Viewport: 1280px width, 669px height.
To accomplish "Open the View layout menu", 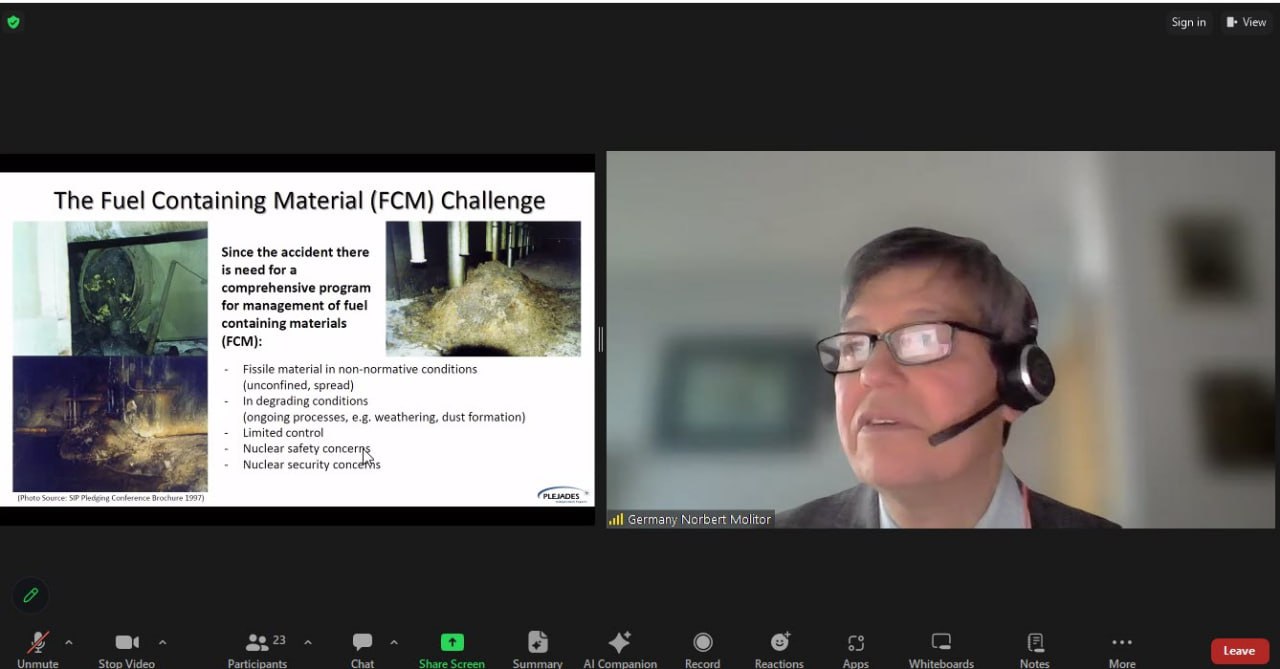I will point(1246,22).
